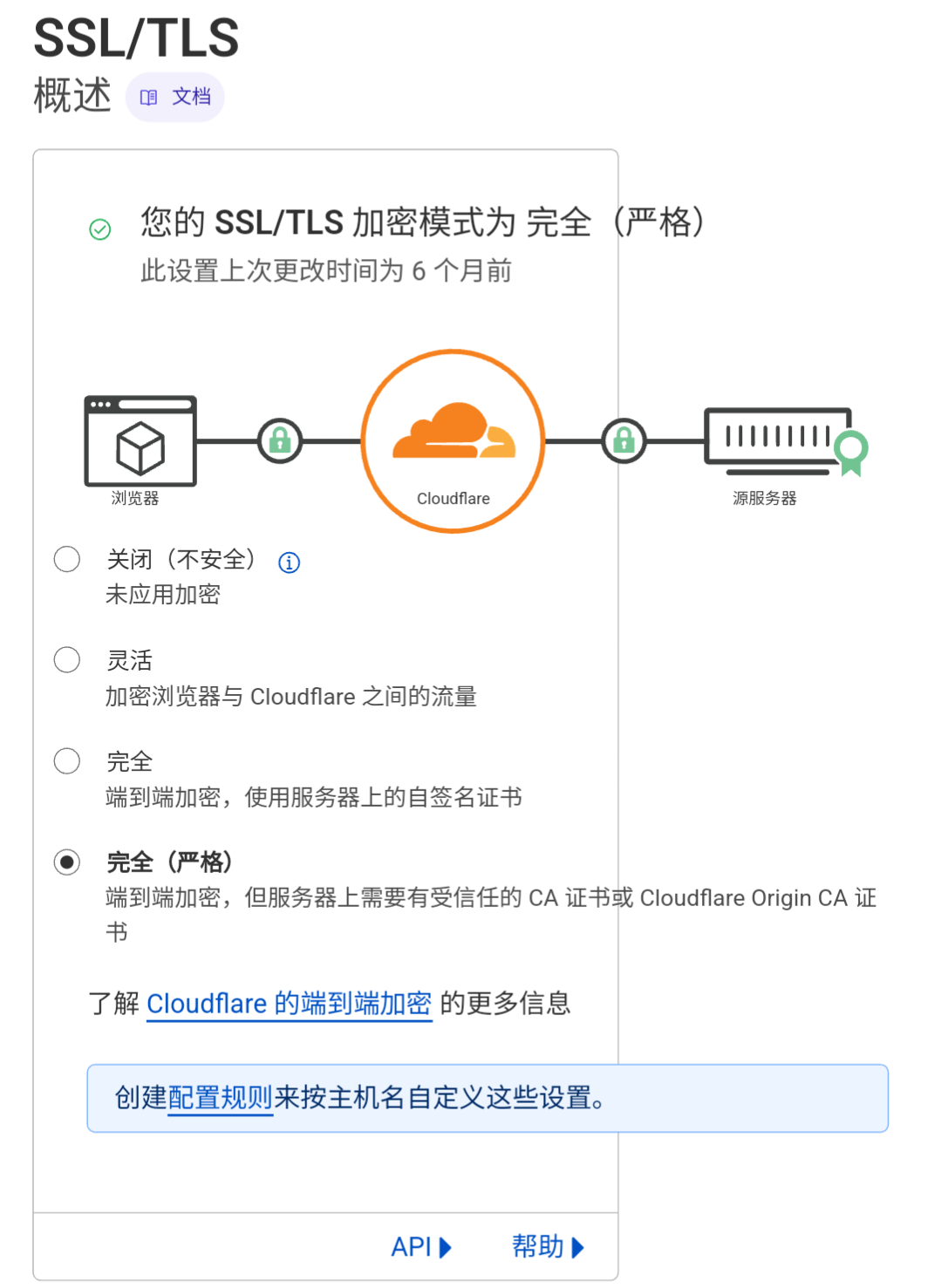Click the document icon inside the 文档 badge
The image size is (941, 1288).
(148, 97)
